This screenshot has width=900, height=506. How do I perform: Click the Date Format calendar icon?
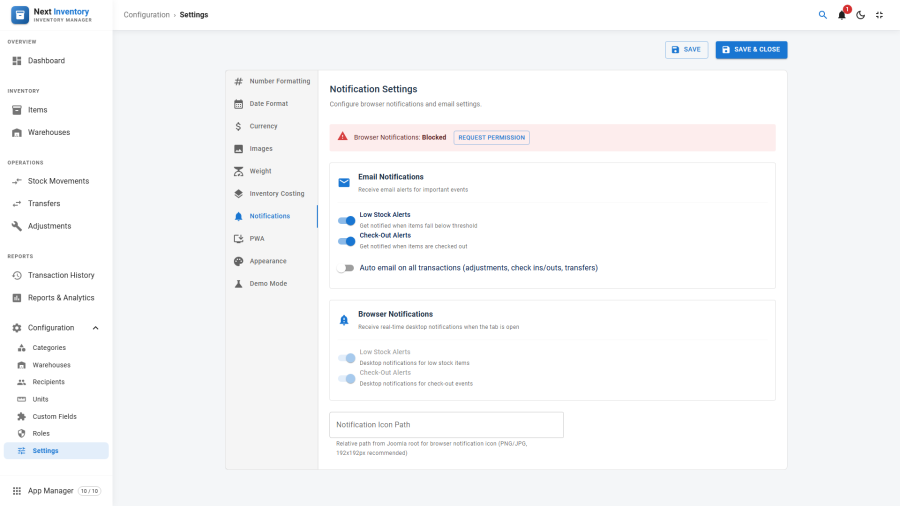(x=238, y=104)
